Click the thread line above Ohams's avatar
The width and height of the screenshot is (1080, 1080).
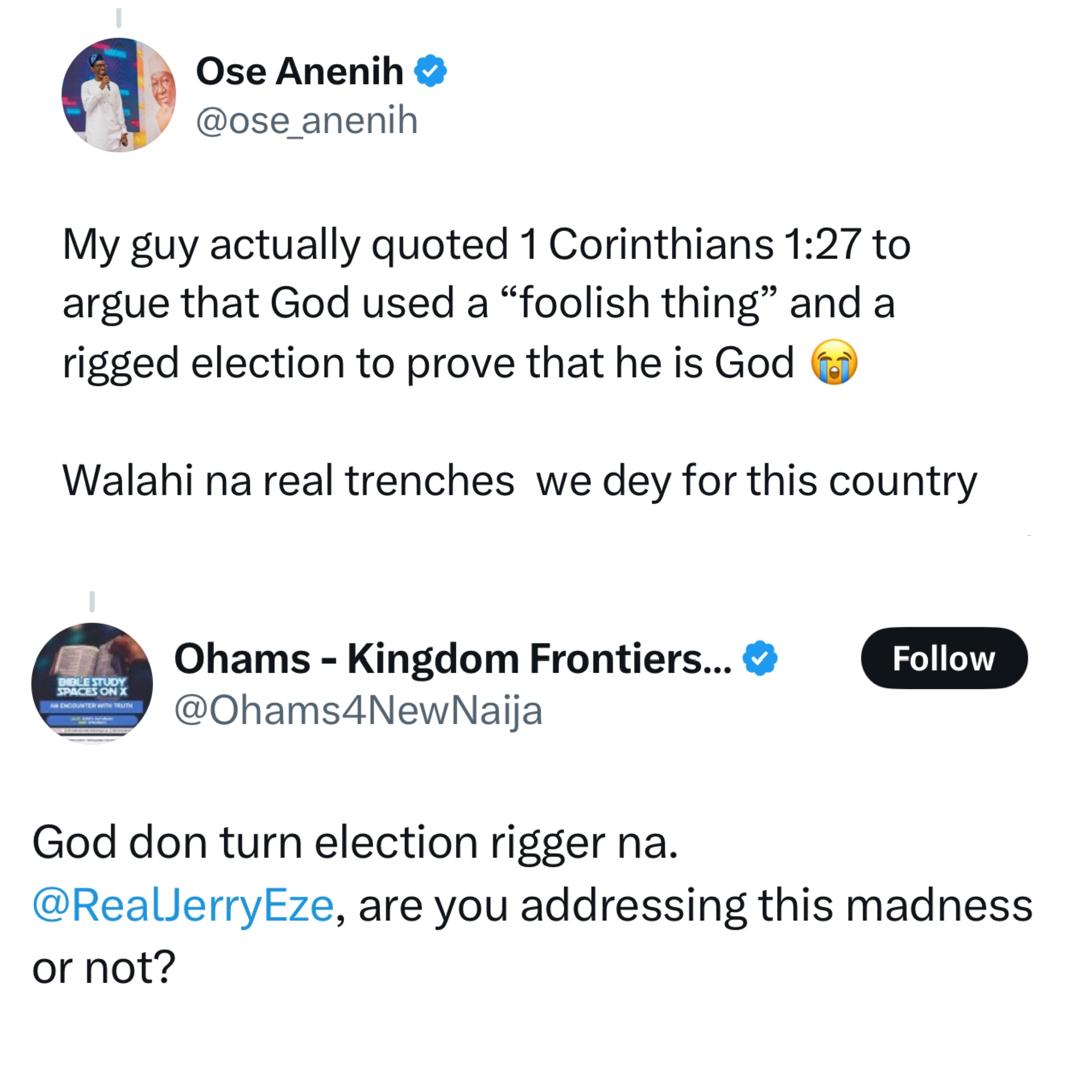pyautogui.click(x=91, y=601)
